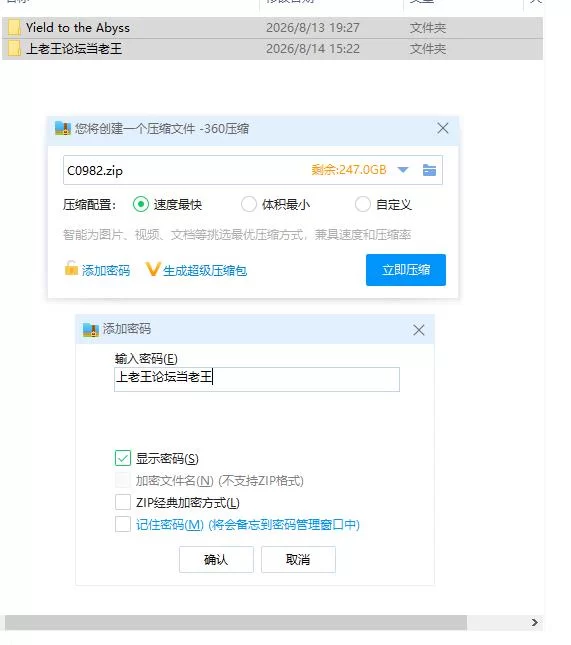571x645 pixels.
Task: Click the lock icon for 添加密码
Action: (x=71, y=268)
